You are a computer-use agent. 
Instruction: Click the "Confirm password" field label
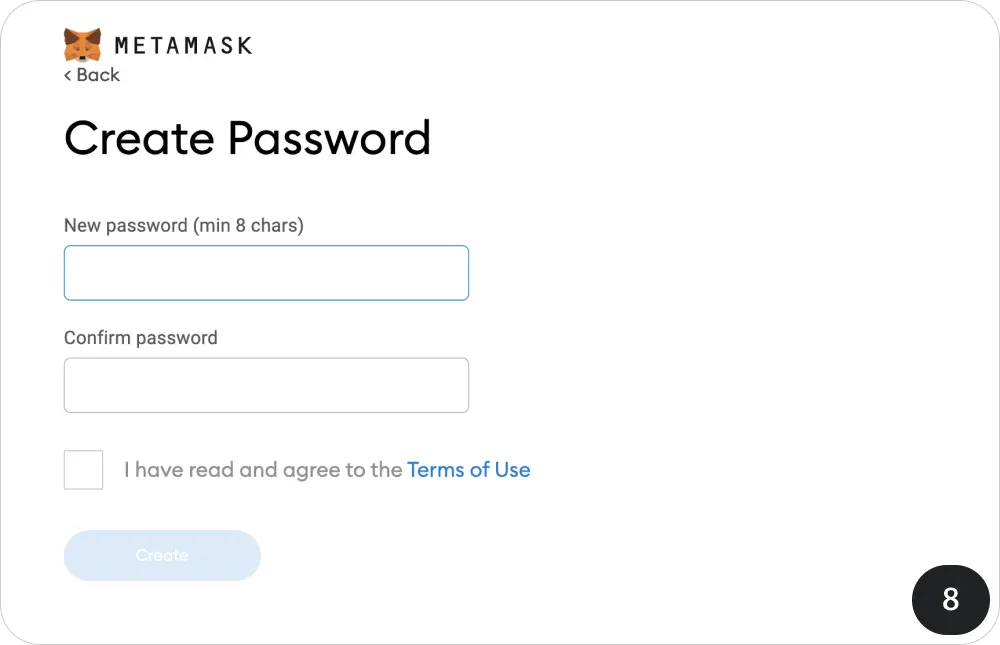point(141,338)
